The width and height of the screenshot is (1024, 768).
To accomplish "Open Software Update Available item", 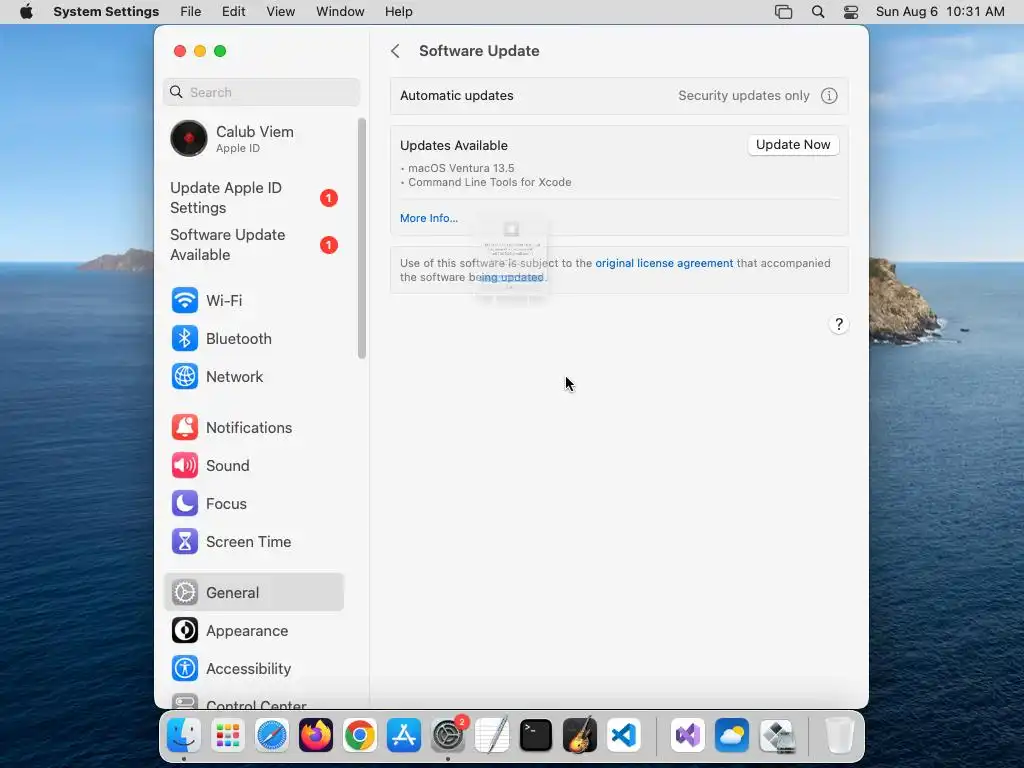I will coord(253,245).
